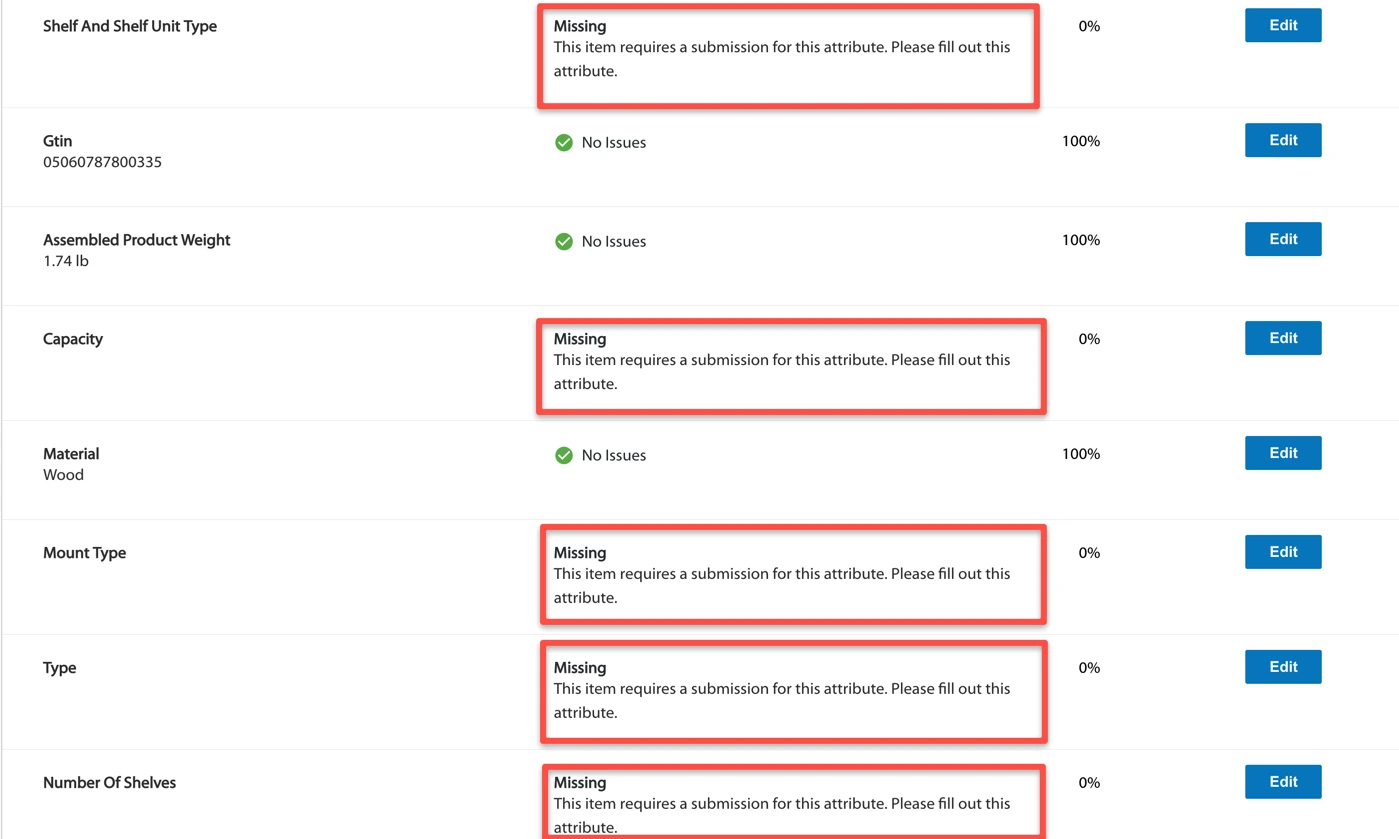Click the green checkmark beside Assembled Product Weight
The width and height of the screenshot is (1399, 839).
pos(563,241)
